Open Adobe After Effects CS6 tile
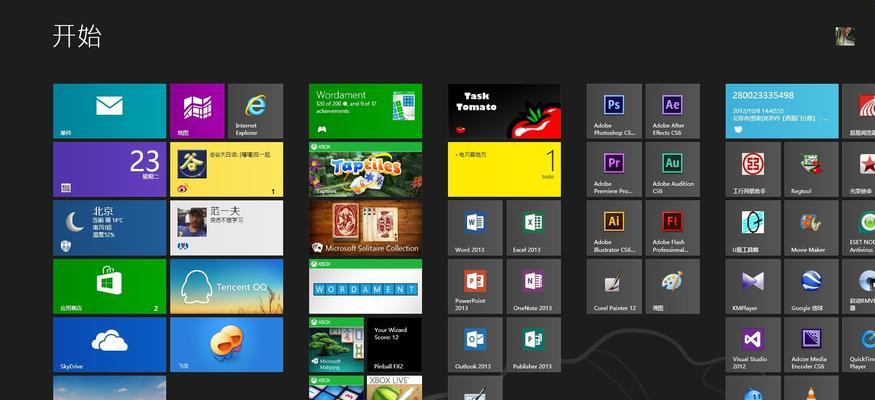Screen dimensions: 875x400 (x=672, y=111)
